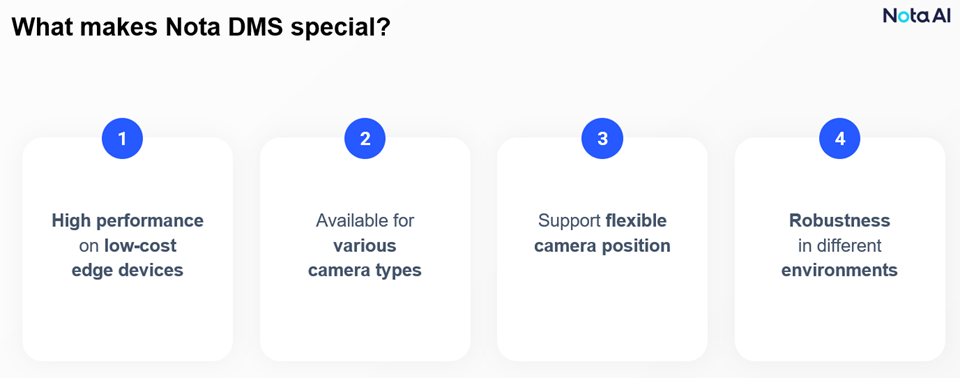Click the blue number 4 badge
Screen dimensions: 960x378
coord(840,138)
